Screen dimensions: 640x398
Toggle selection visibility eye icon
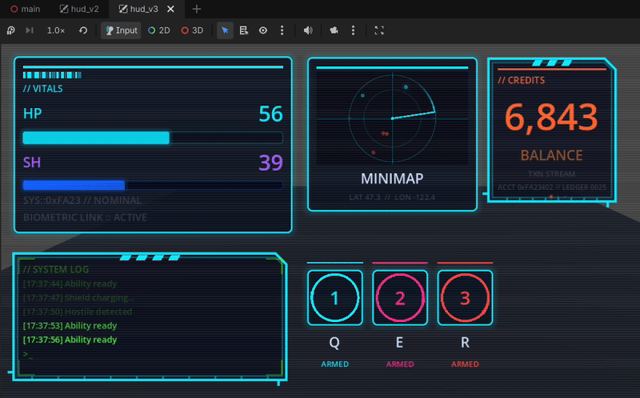(263, 30)
